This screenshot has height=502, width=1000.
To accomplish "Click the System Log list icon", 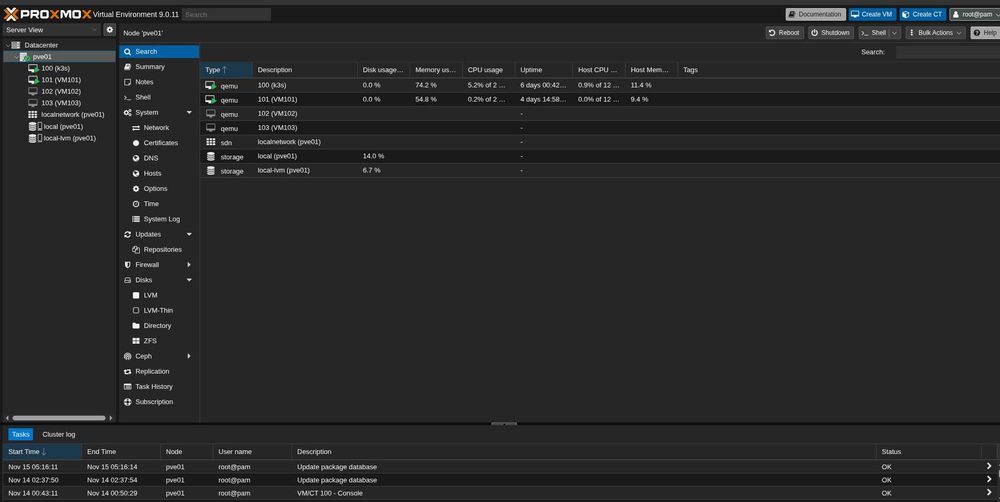I will (136, 219).
